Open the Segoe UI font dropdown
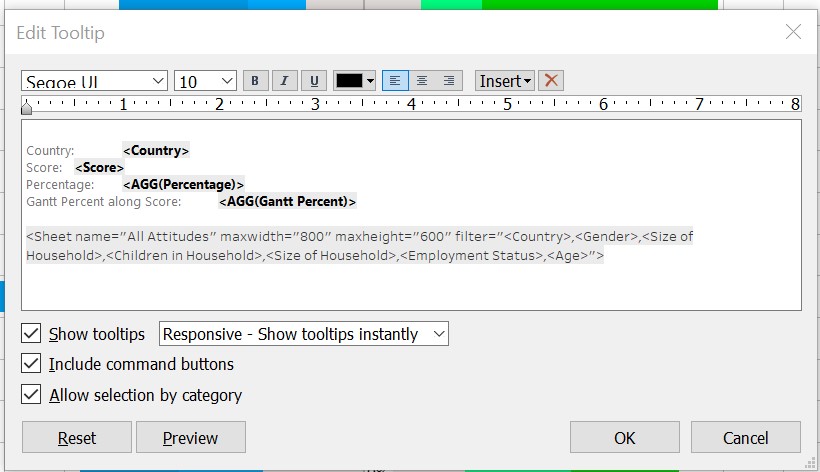Screen dimensions: 820x472 pyautogui.click(x=94, y=81)
